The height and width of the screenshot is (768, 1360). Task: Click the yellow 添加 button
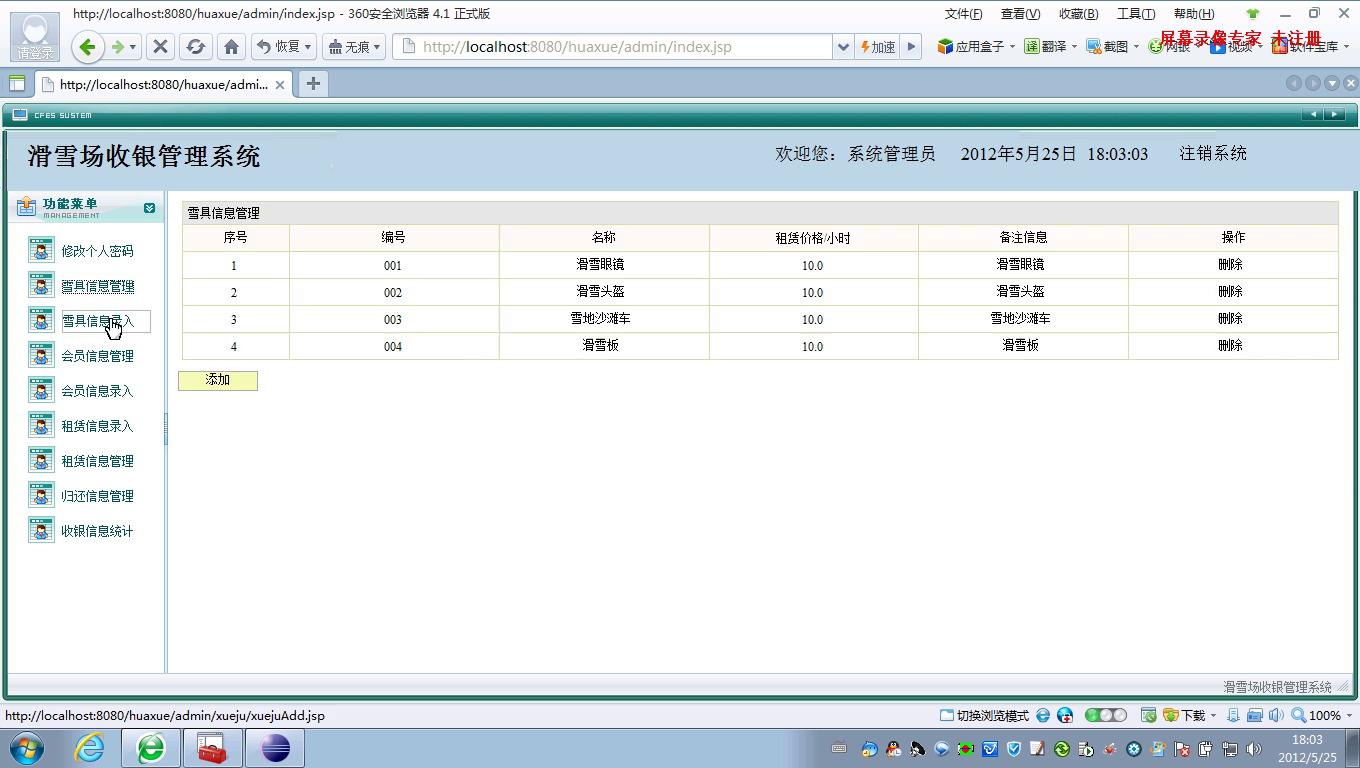click(x=218, y=380)
